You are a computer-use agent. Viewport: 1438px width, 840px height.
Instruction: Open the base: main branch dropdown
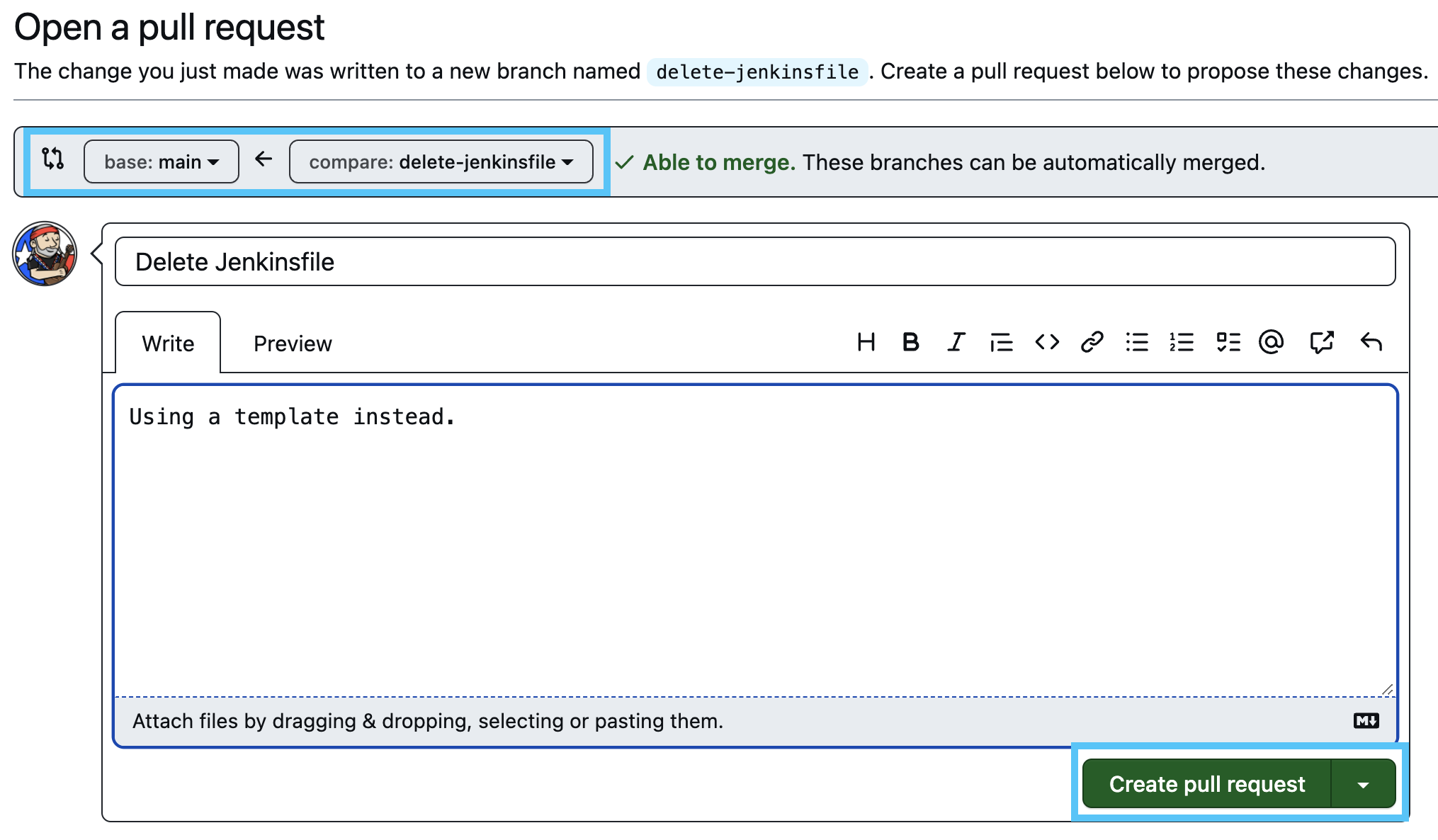162,162
